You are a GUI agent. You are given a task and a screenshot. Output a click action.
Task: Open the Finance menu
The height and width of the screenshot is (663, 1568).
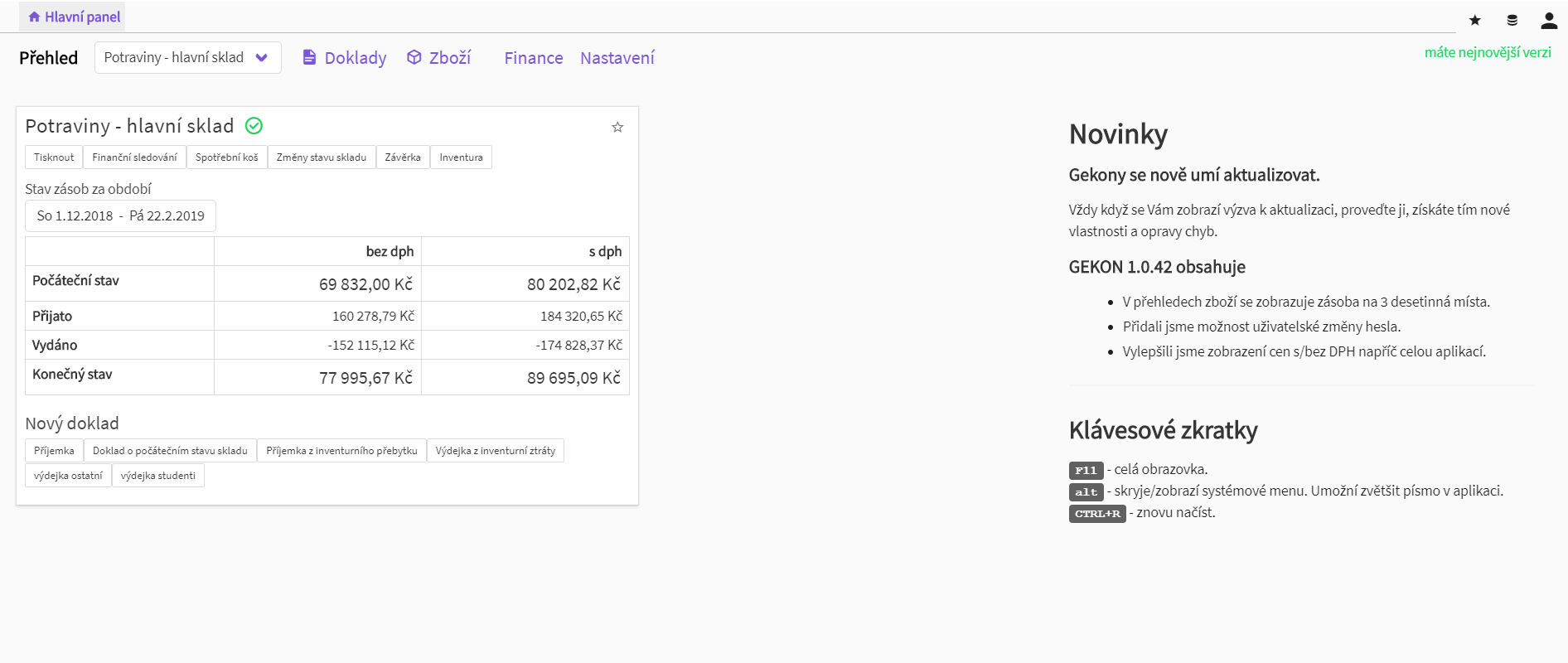[533, 58]
